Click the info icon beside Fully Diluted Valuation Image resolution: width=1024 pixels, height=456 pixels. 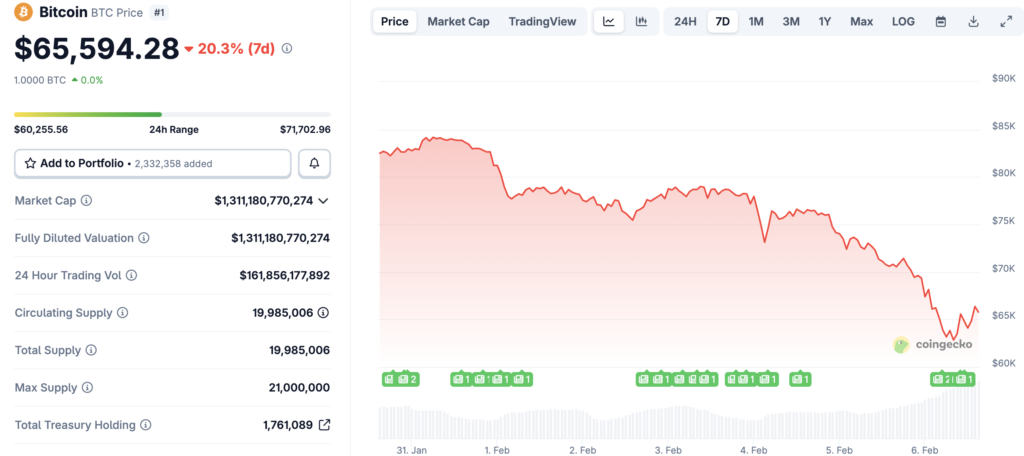click(x=144, y=238)
